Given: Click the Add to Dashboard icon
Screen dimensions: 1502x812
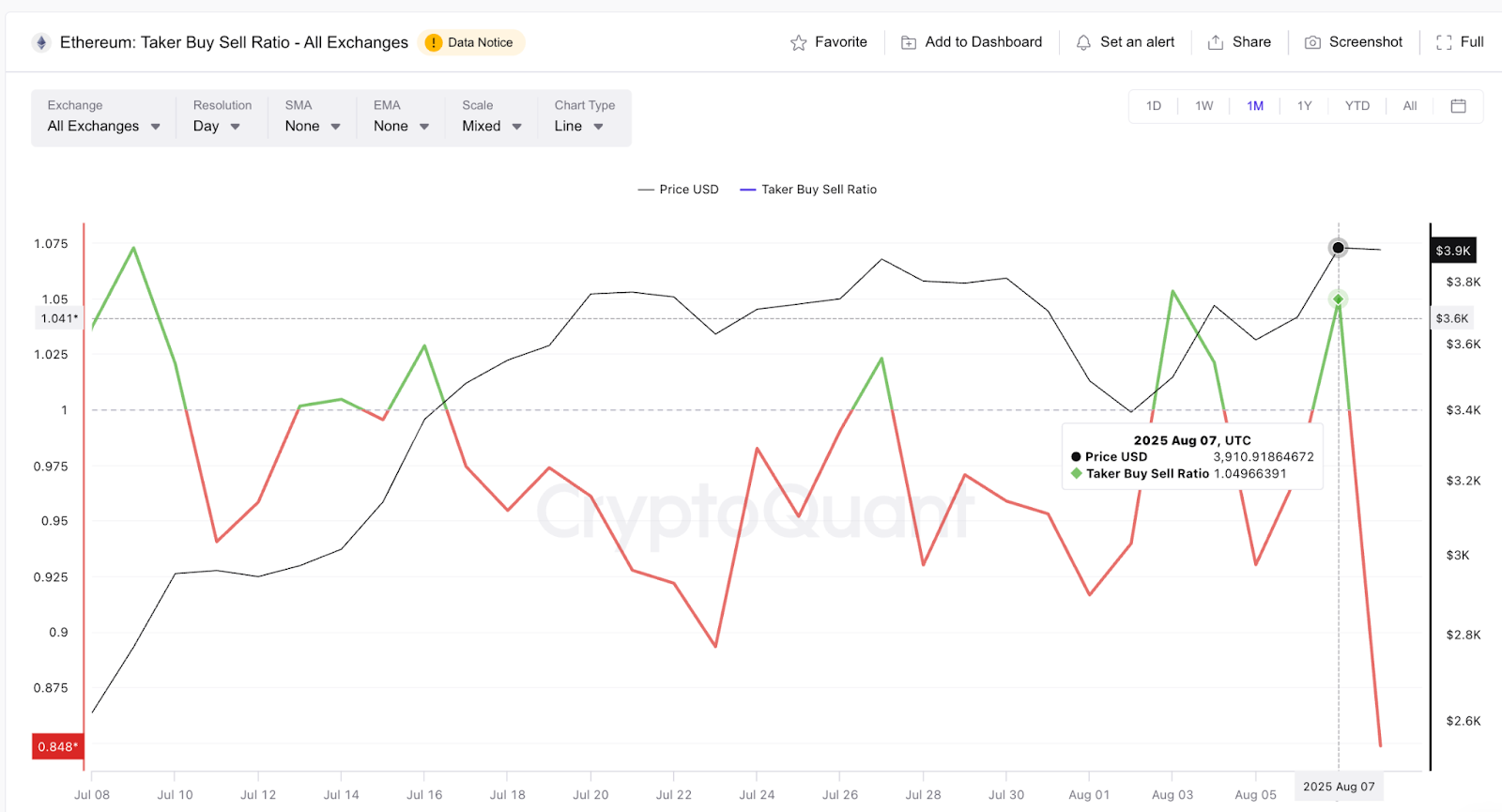Looking at the screenshot, I should click(x=909, y=42).
